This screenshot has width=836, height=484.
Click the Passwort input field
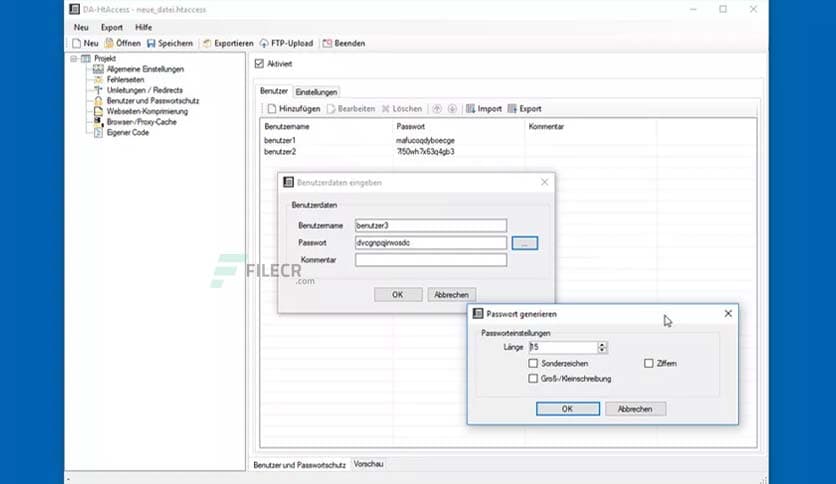(431, 243)
